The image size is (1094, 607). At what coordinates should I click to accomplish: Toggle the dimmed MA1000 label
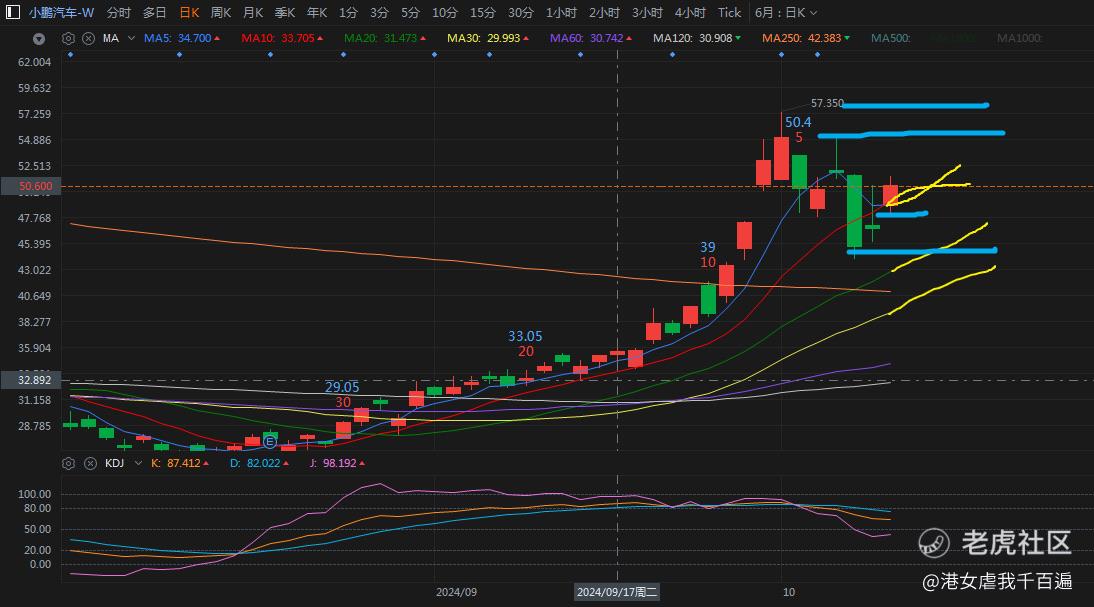point(1019,38)
